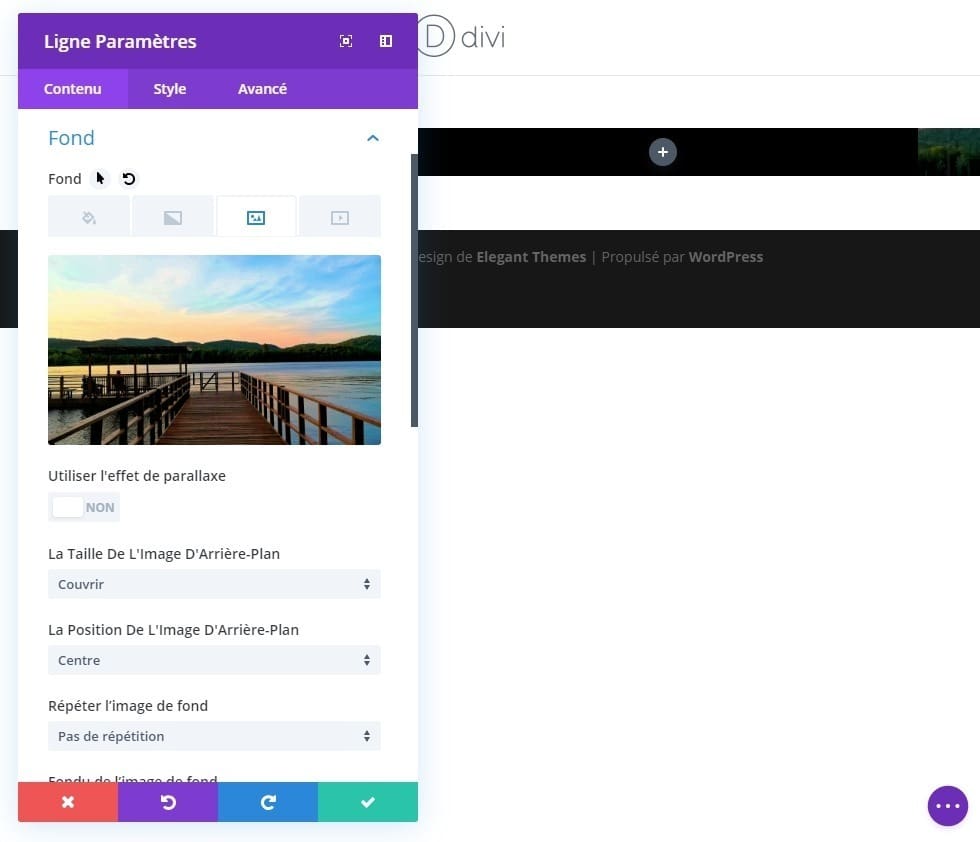Screen dimensions: 980x842
Task: Select the background image tab
Action: [x=256, y=217]
